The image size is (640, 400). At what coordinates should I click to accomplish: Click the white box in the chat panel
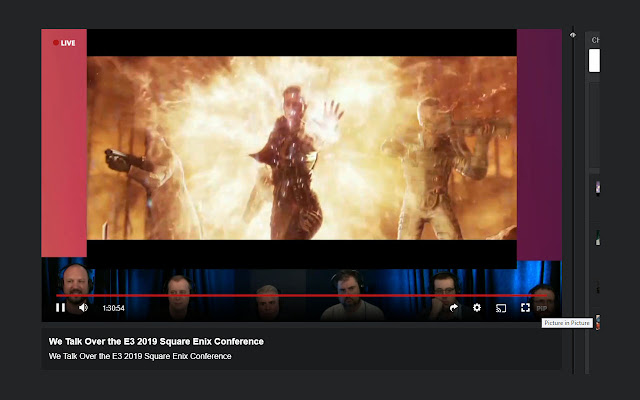(594, 60)
